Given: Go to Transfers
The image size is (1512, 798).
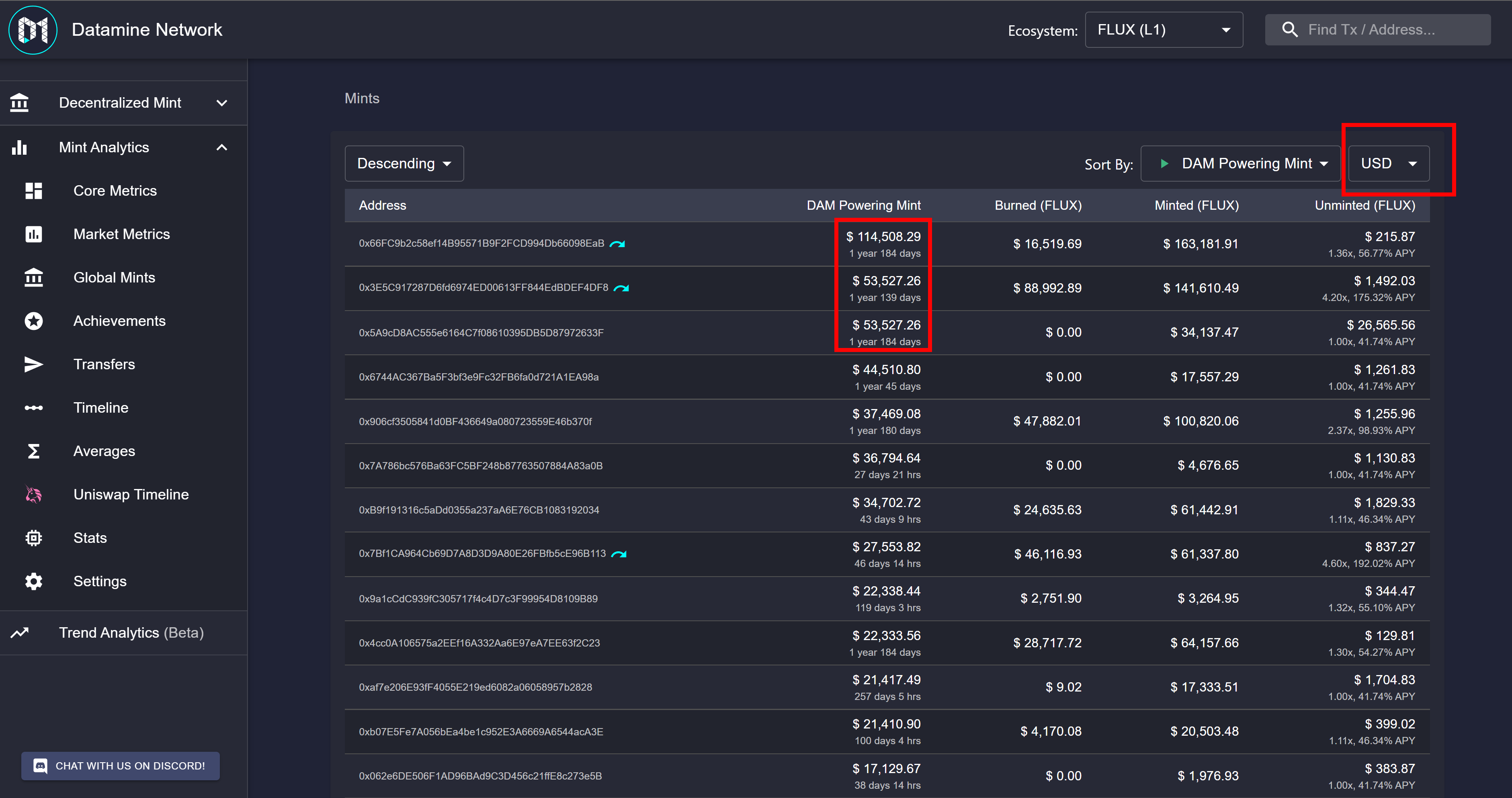Looking at the screenshot, I should click(x=123, y=364).
